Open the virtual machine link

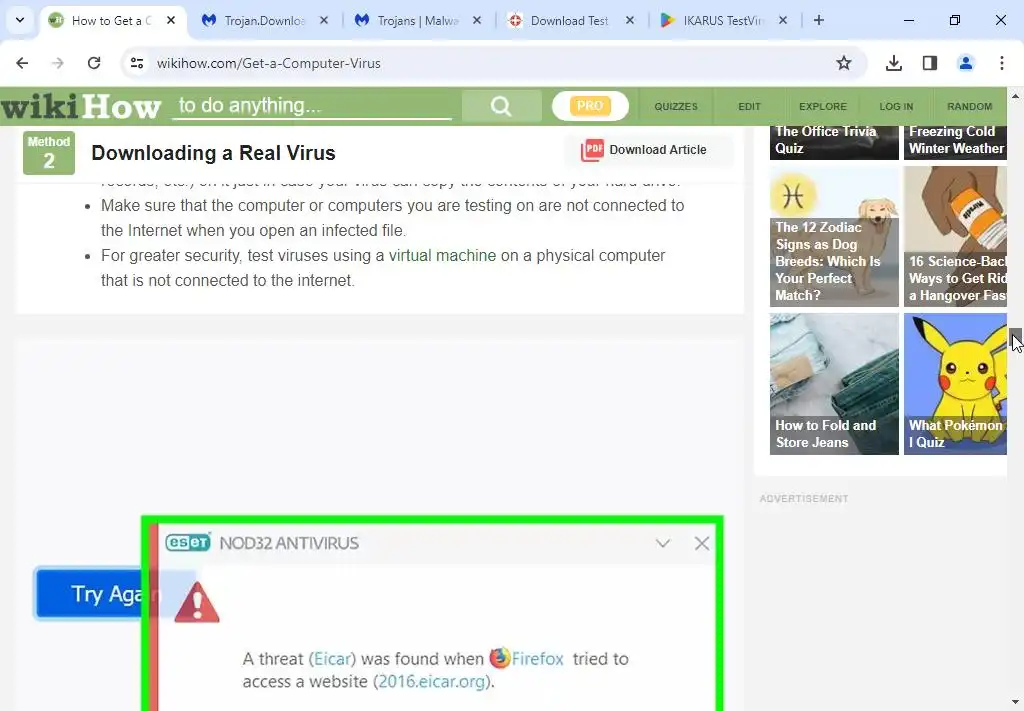442,255
